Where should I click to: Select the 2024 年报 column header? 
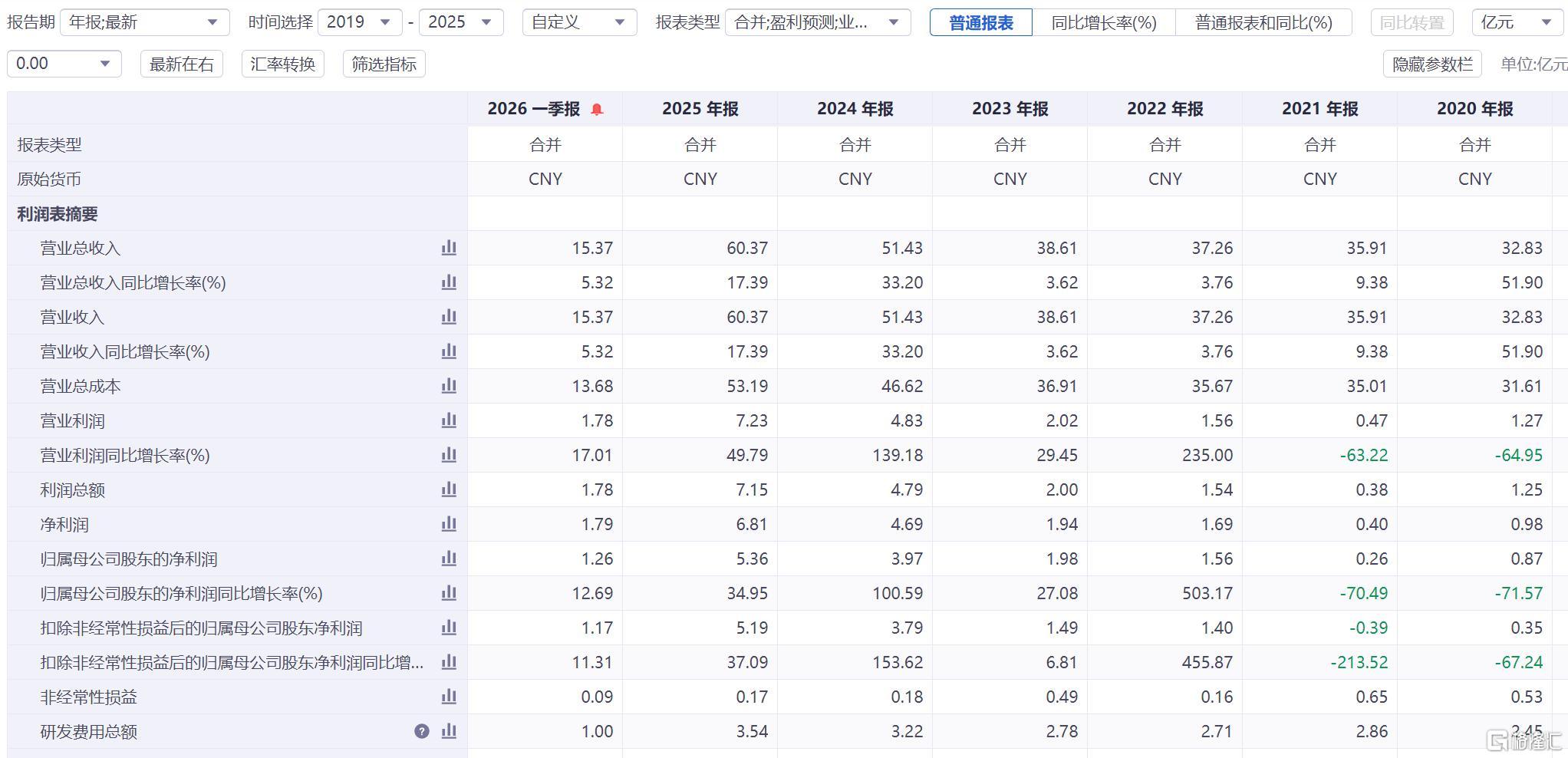[855, 109]
